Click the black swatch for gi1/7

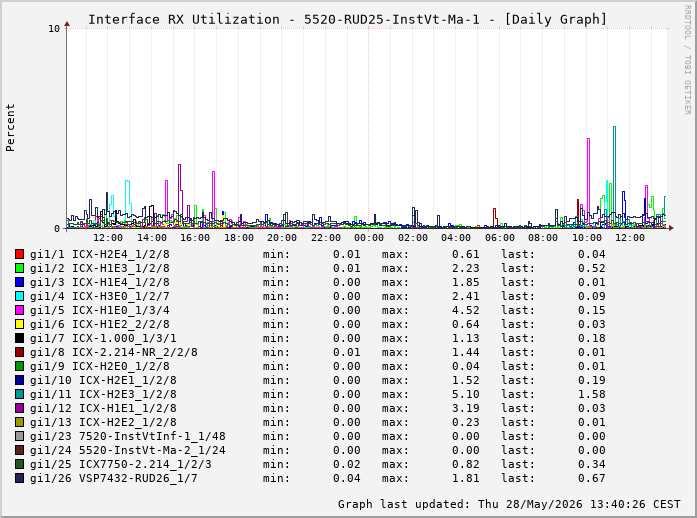point(19,338)
